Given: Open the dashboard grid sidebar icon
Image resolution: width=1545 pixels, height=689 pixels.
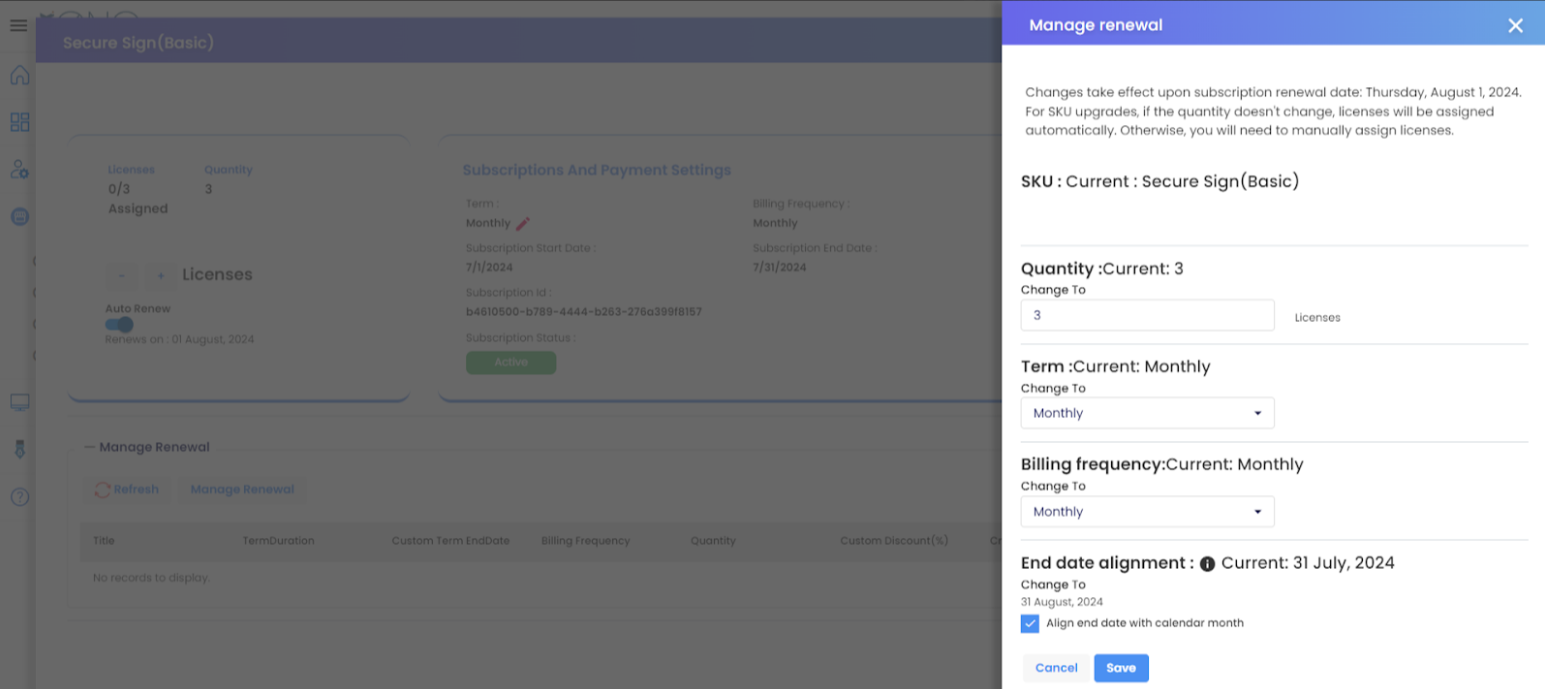Looking at the screenshot, I should click(19, 122).
